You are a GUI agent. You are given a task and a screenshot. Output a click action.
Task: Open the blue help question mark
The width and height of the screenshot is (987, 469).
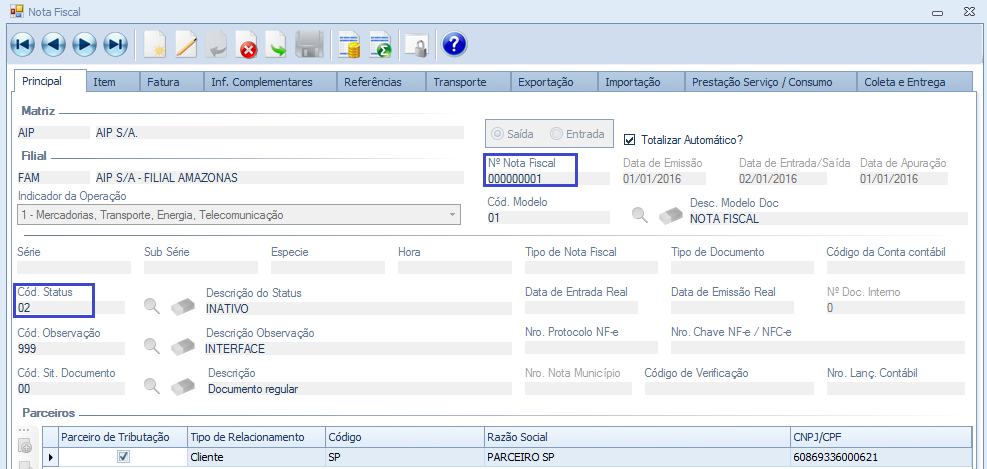[454, 44]
